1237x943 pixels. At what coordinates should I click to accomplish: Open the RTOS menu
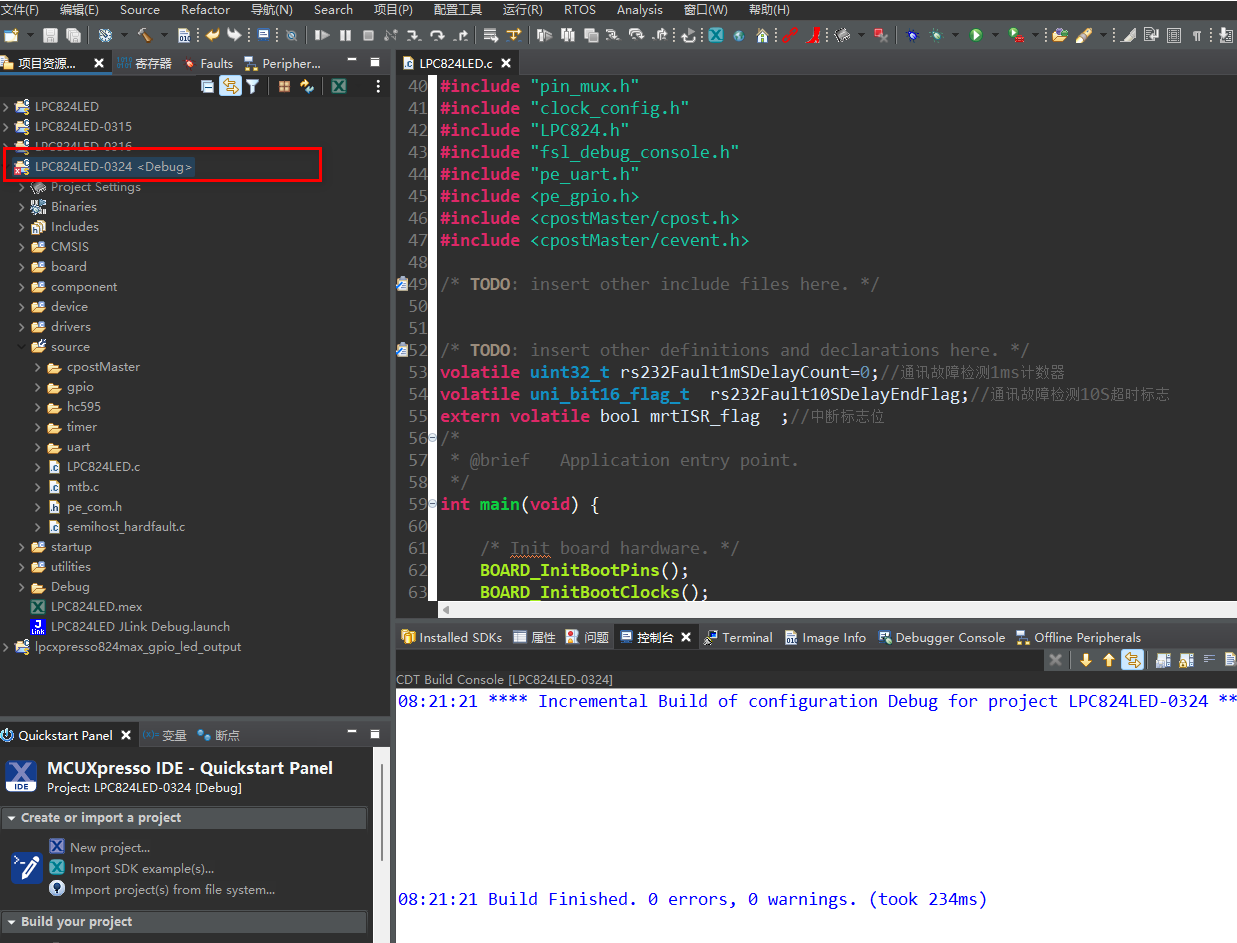point(580,10)
